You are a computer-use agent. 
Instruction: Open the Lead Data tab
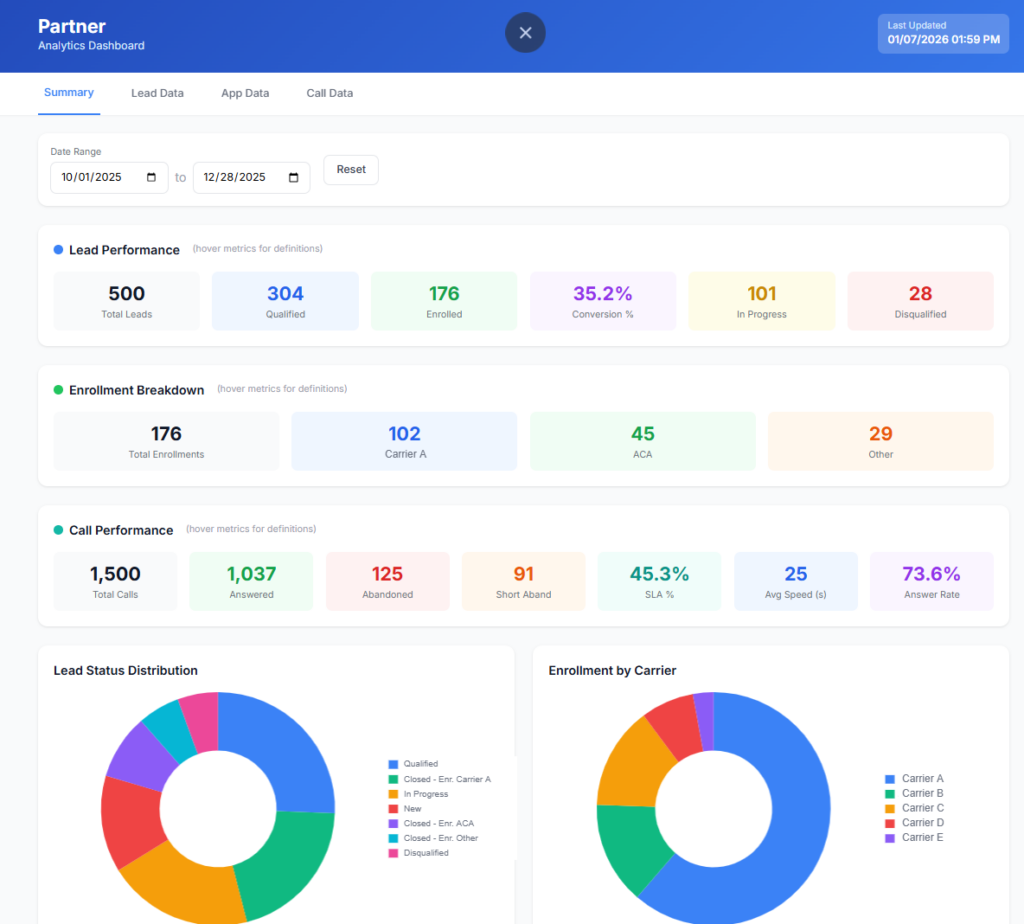157,93
